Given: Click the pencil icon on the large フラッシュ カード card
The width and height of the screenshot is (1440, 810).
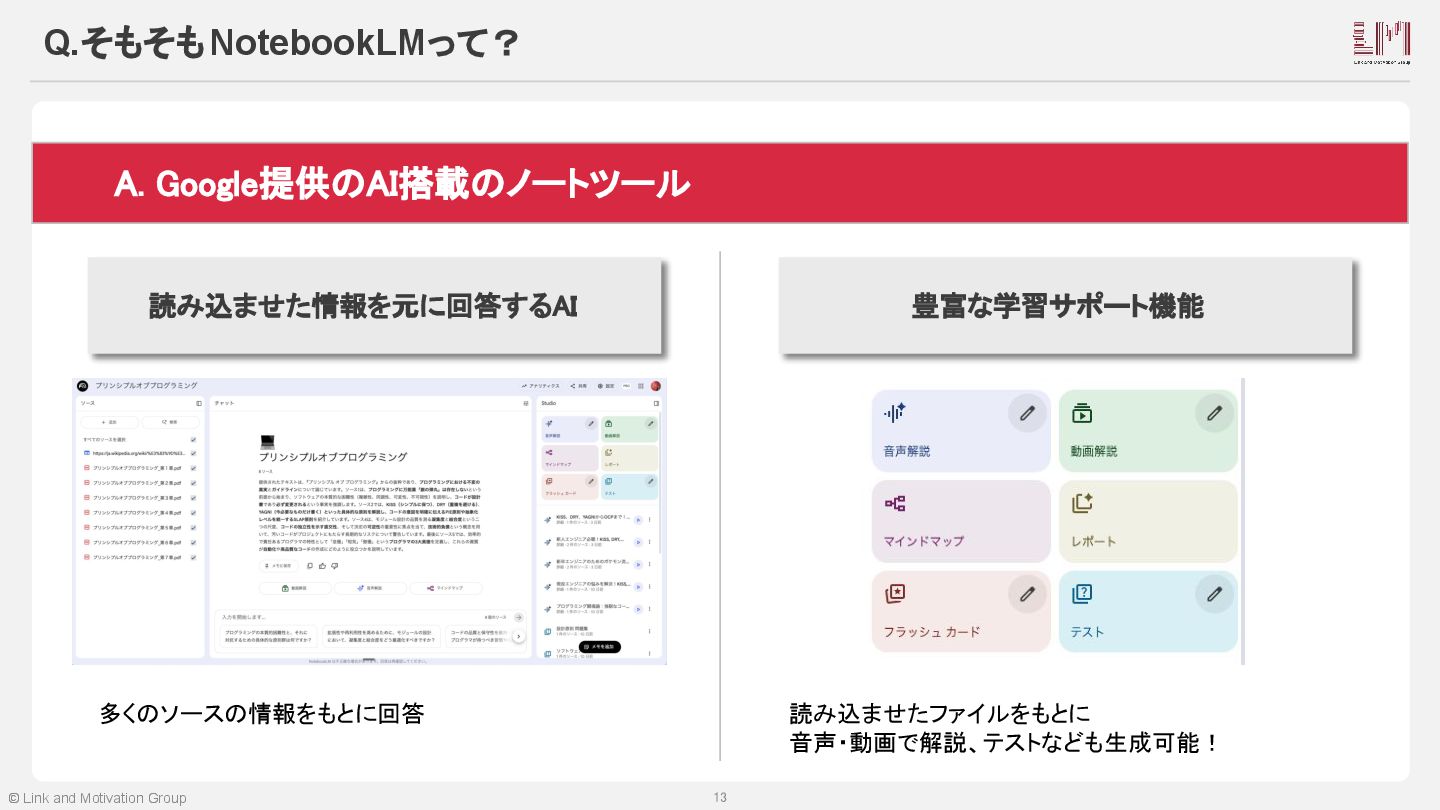Looking at the screenshot, I should click(x=1027, y=594).
